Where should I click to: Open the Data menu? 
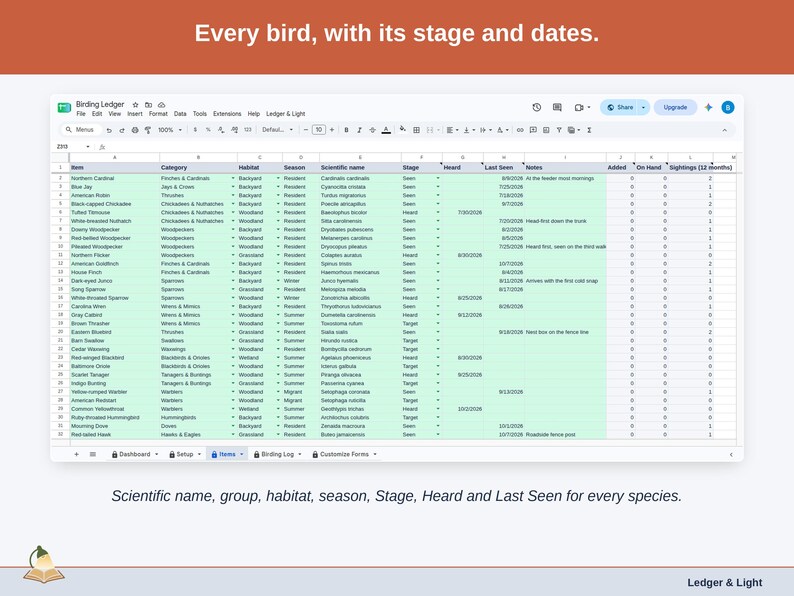(180, 114)
